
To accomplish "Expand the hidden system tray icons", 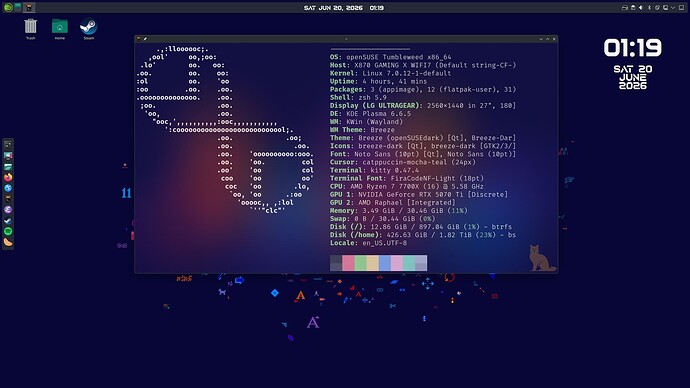I will [x=673, y=7].
